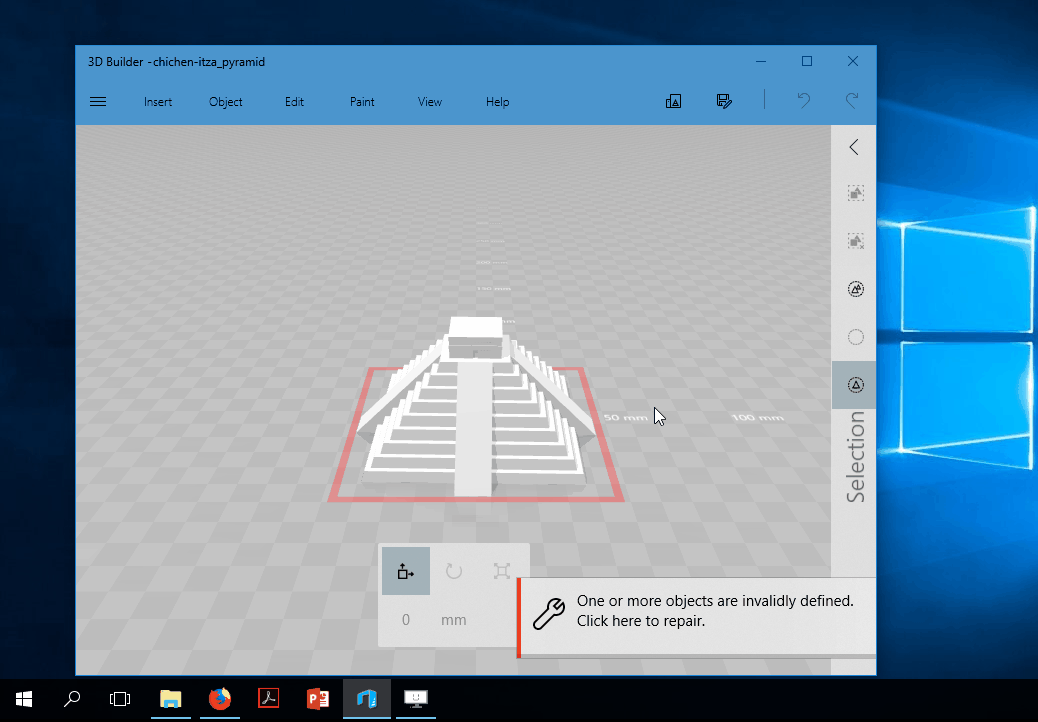This screenshot has height=722, width=1038.
Task: Click the 3D Builder window title text
Action: pyautogui.click(x=176, y=62)
